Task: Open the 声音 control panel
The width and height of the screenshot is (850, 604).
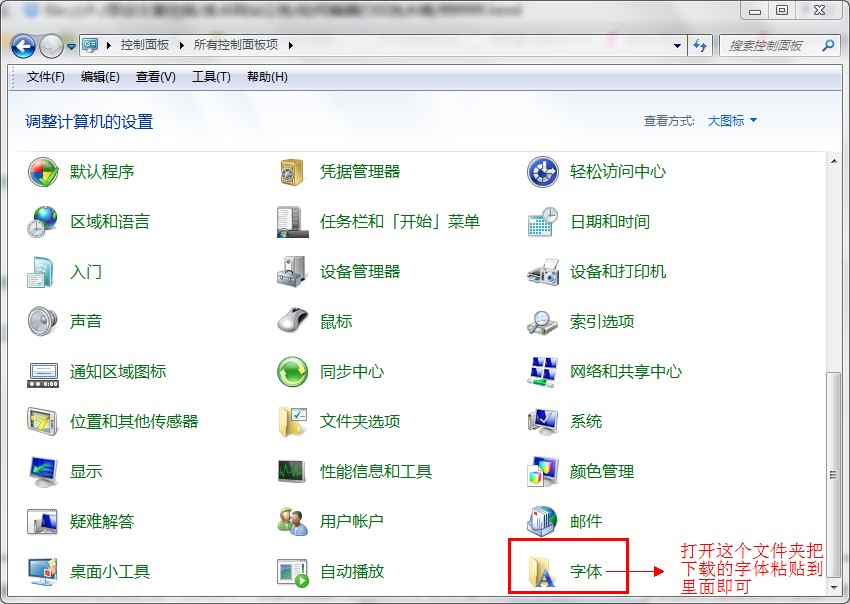Action: pos(89,321)
